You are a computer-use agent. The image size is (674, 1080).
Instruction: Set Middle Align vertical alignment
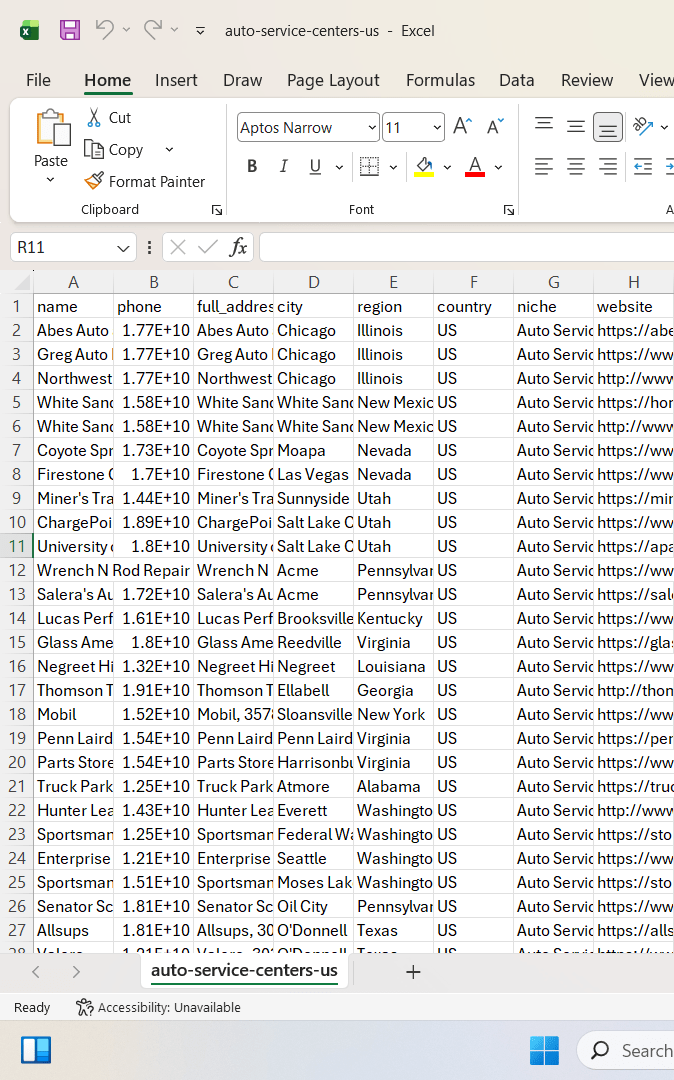pyautogui.click(x=576, y=126)
